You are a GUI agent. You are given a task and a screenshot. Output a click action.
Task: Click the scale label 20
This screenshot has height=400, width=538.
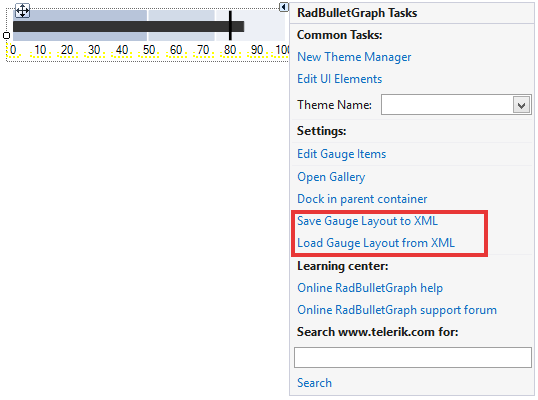pyautogui.click(x=67, y=50)
